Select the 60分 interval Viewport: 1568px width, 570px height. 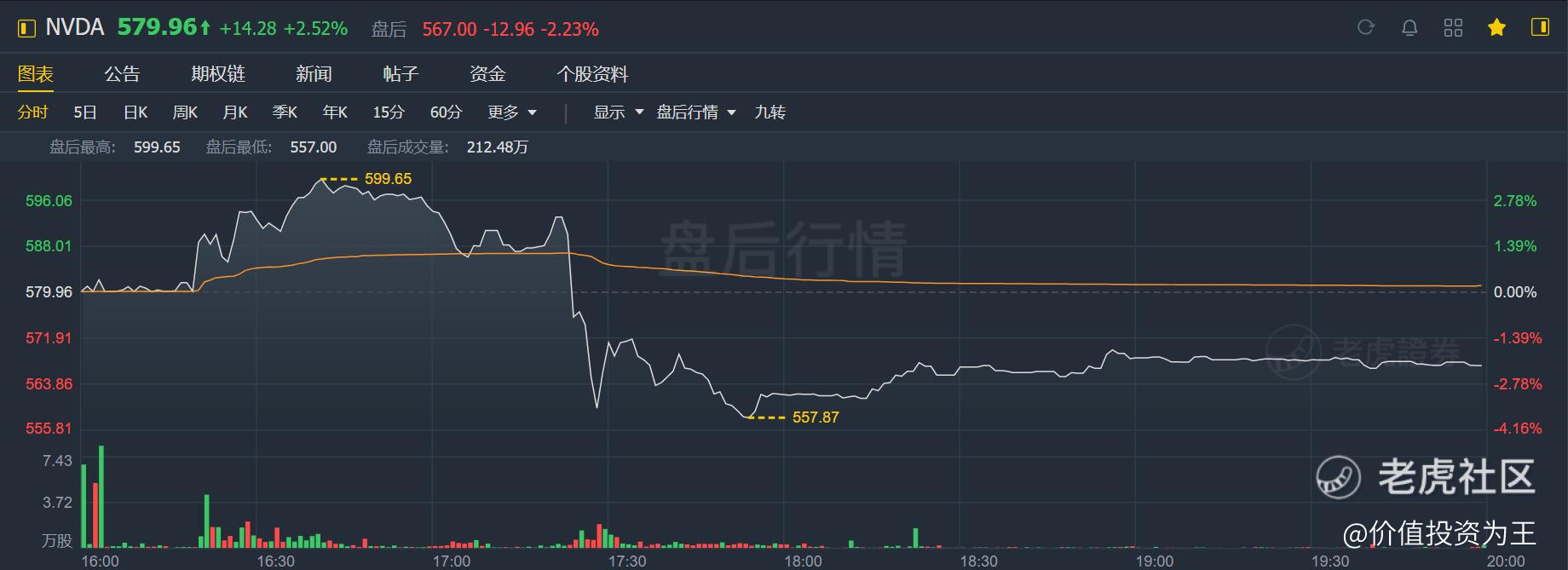coord(447,112)
